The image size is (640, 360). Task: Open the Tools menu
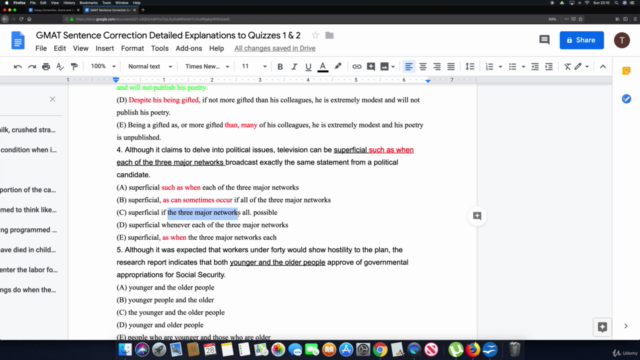coord(160,48)
